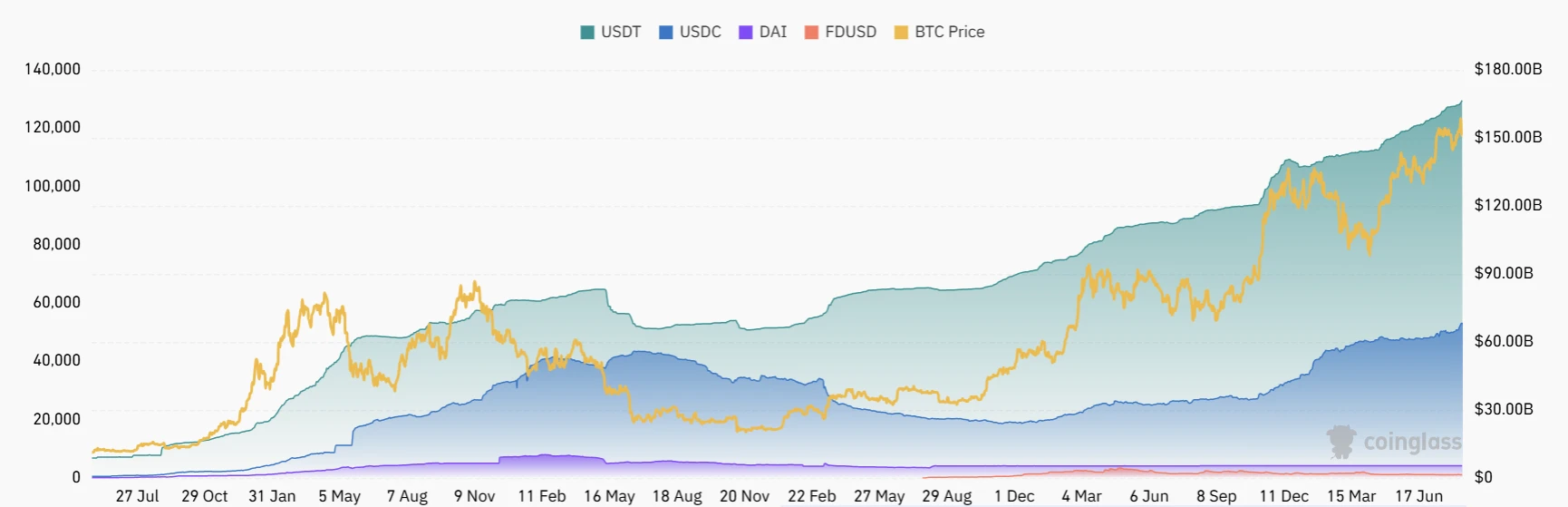Screen dimensions: 1568x507
Task: Select the 27 Jul date label on the x-axis
Action: (137, 496)
